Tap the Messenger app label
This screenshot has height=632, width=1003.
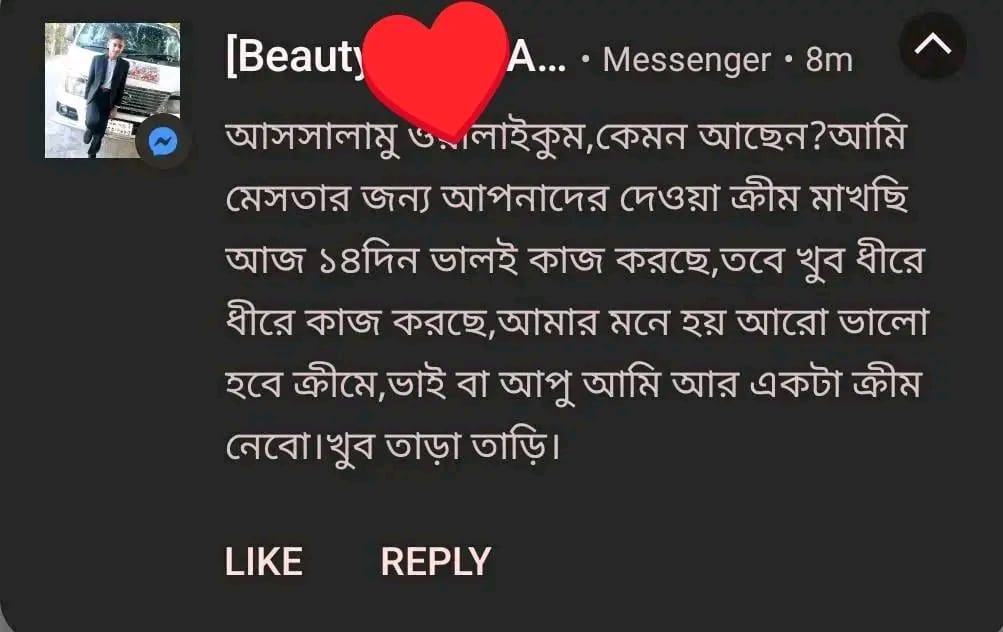[x=686, y=60]
